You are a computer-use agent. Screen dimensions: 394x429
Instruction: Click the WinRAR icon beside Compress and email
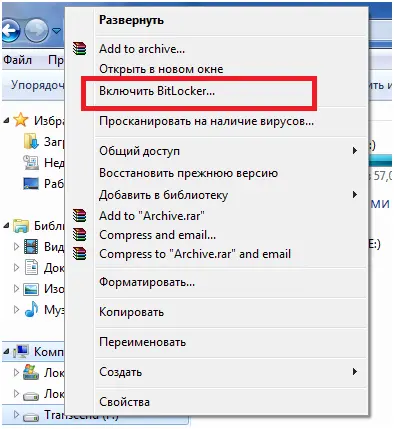point(79,234)
